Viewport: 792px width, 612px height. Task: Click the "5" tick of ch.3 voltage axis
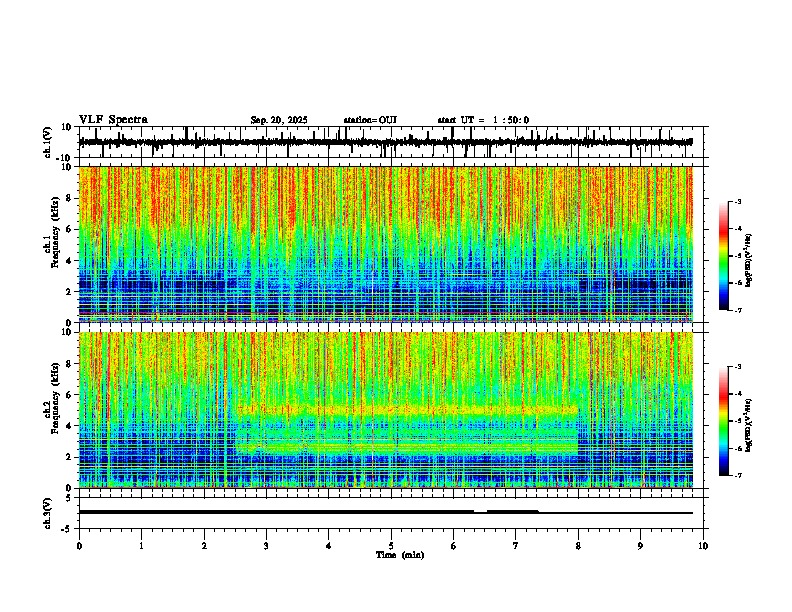point(69,498)
